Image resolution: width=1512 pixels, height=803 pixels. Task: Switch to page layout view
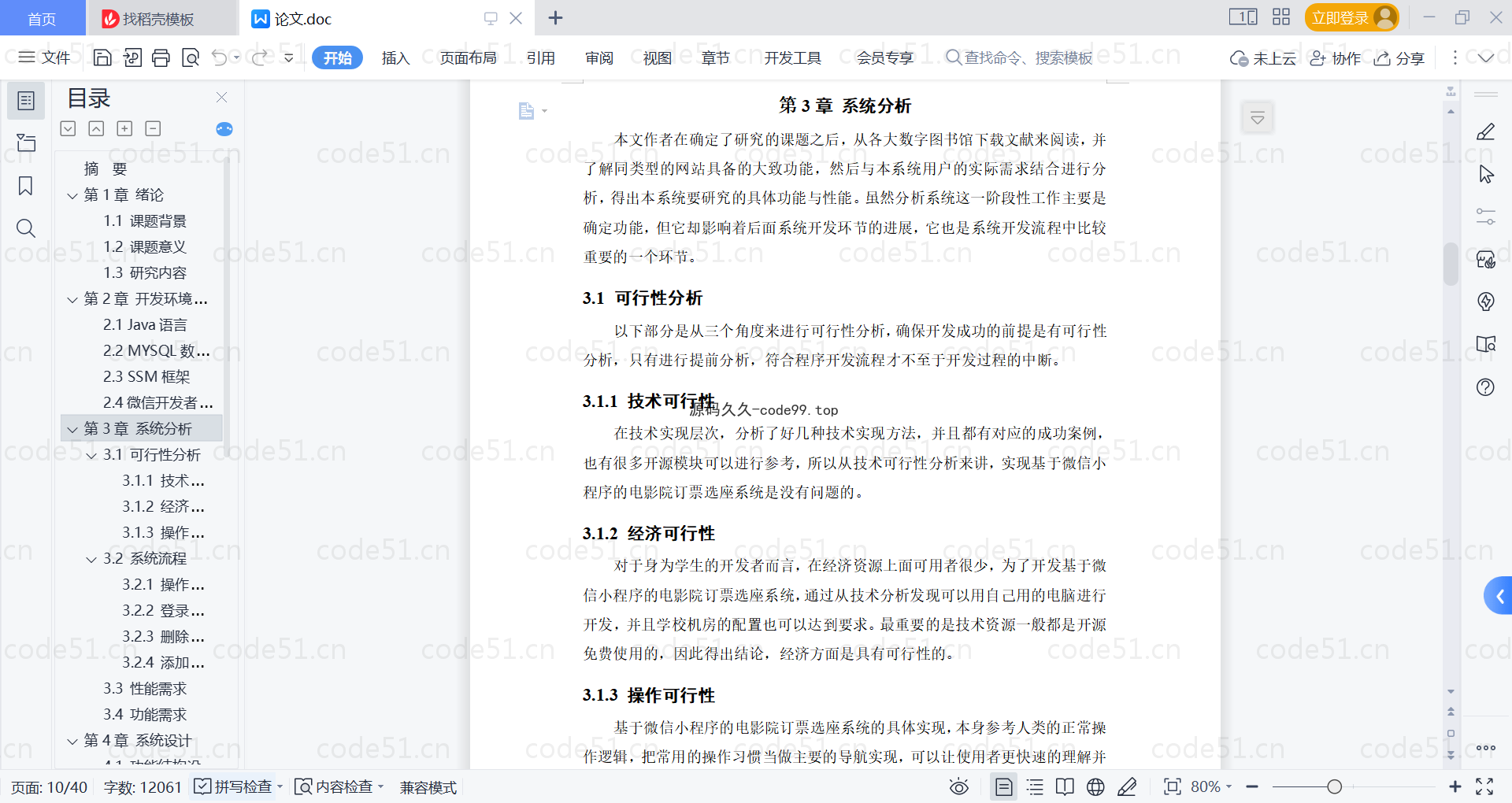click(x=1003, y=786)
